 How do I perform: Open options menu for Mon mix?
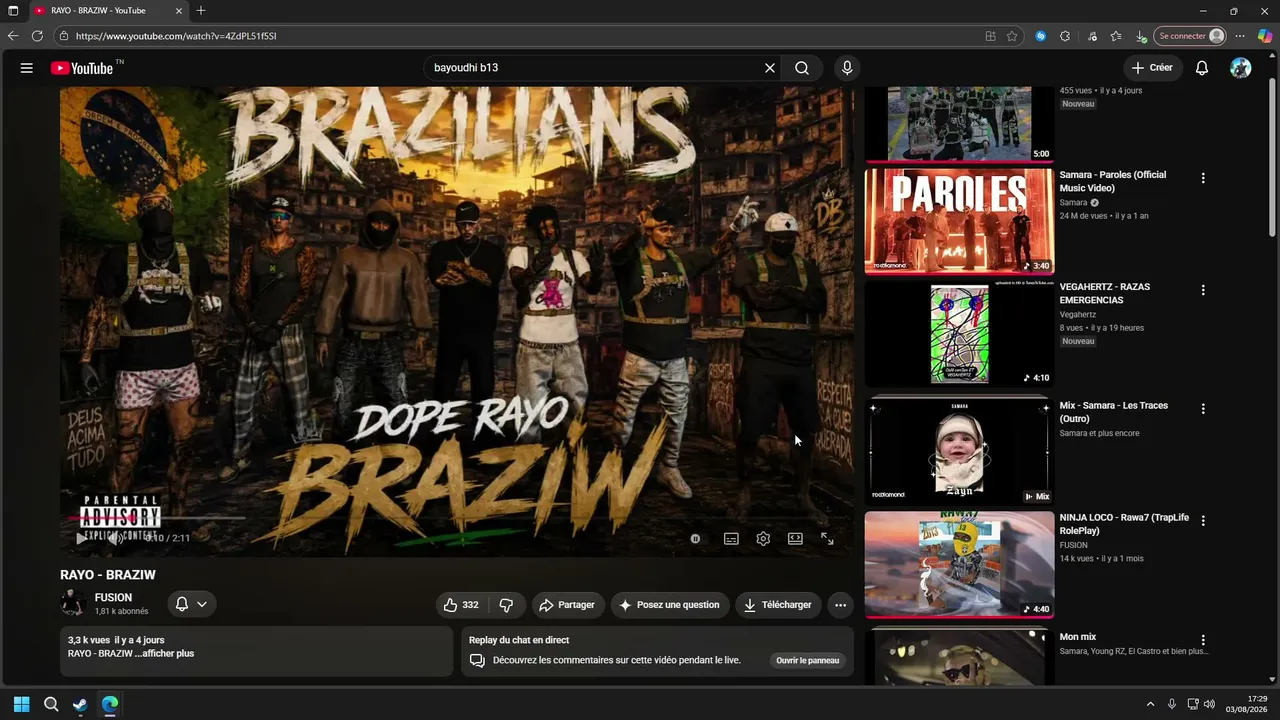click(1203, 640)
